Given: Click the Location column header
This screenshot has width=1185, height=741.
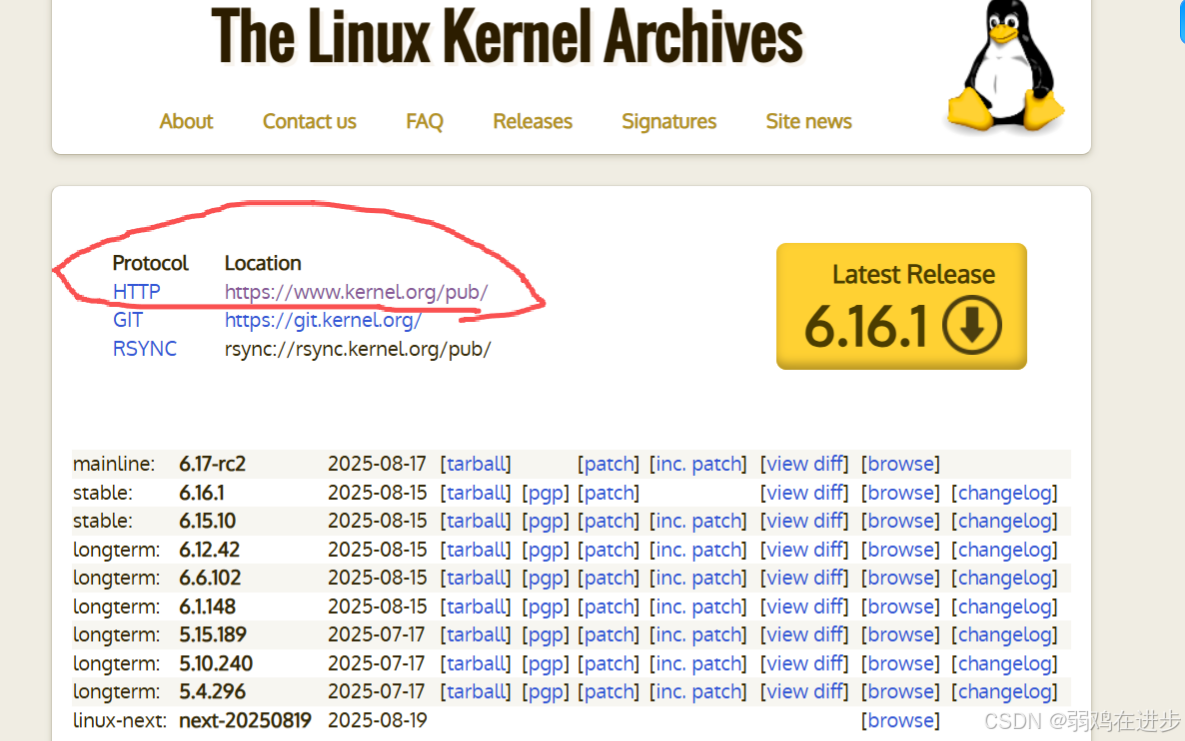Looking at the screenshot, I should 263,263.
